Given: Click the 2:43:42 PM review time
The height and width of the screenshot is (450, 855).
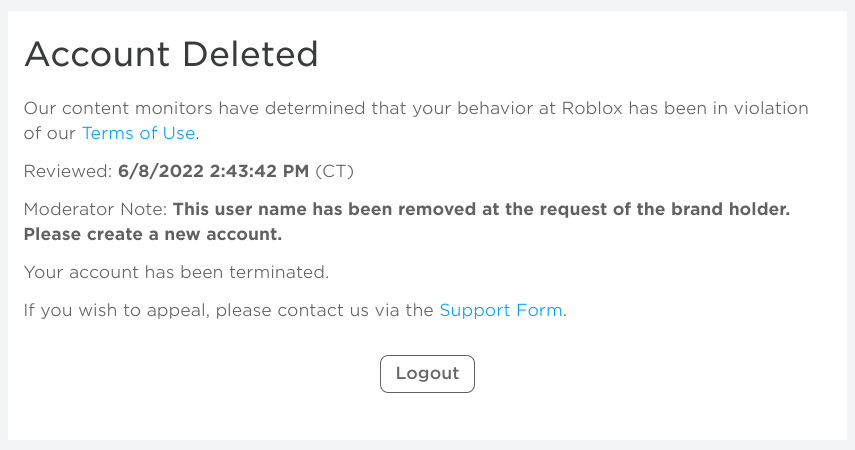Looking at the screenshot, I should click(x=256, y=171).
